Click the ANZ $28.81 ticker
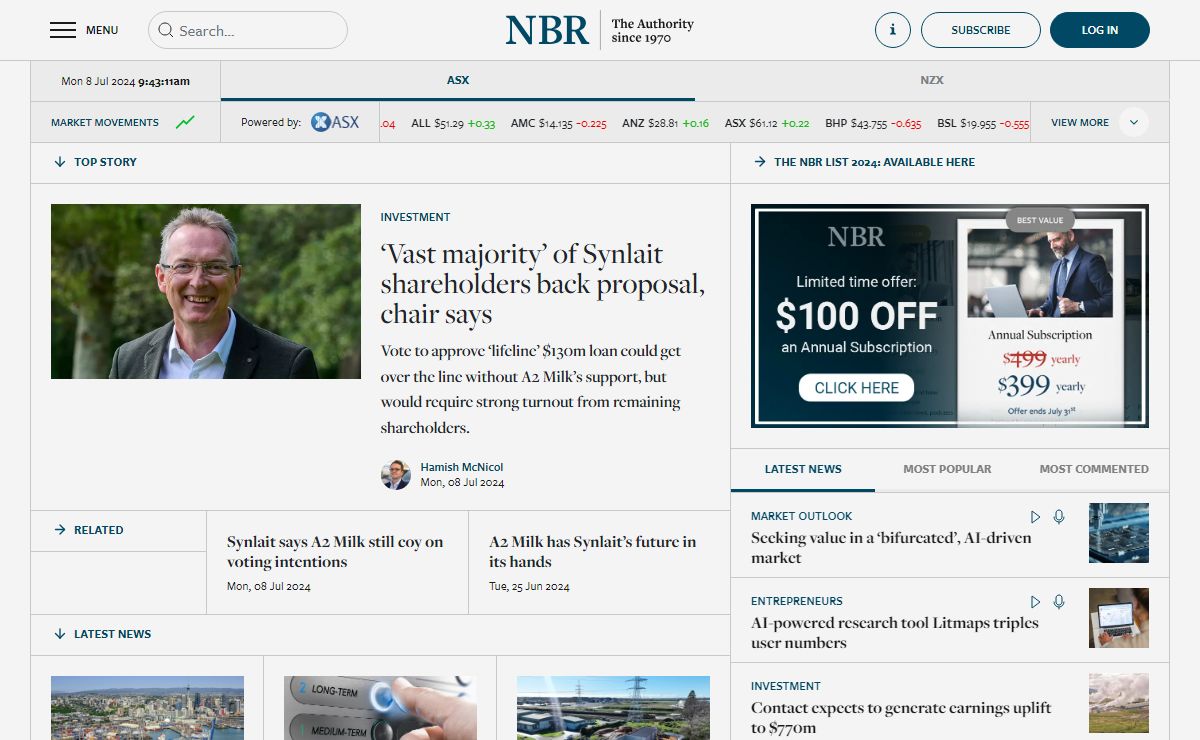The width and height of the screenshot is (1200, 740). click(x=665, y=123)
